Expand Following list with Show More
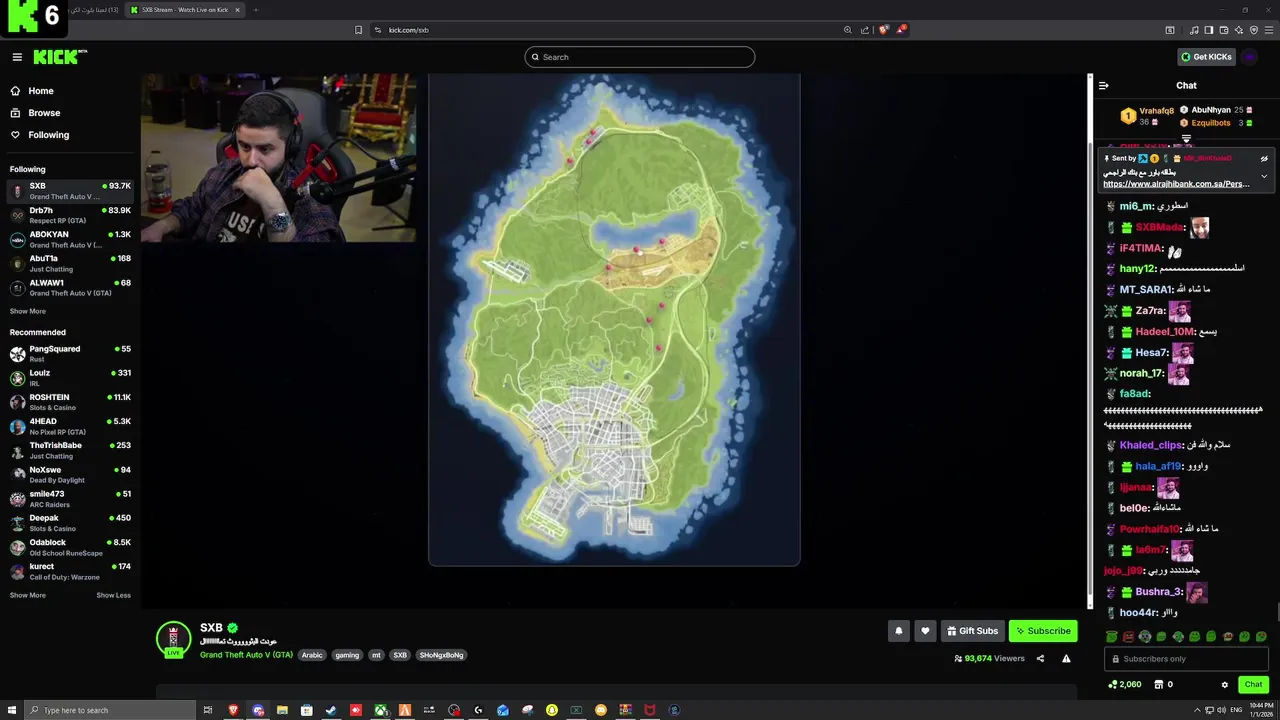This screenshot has width=1280, height=720. pos(28,311)
